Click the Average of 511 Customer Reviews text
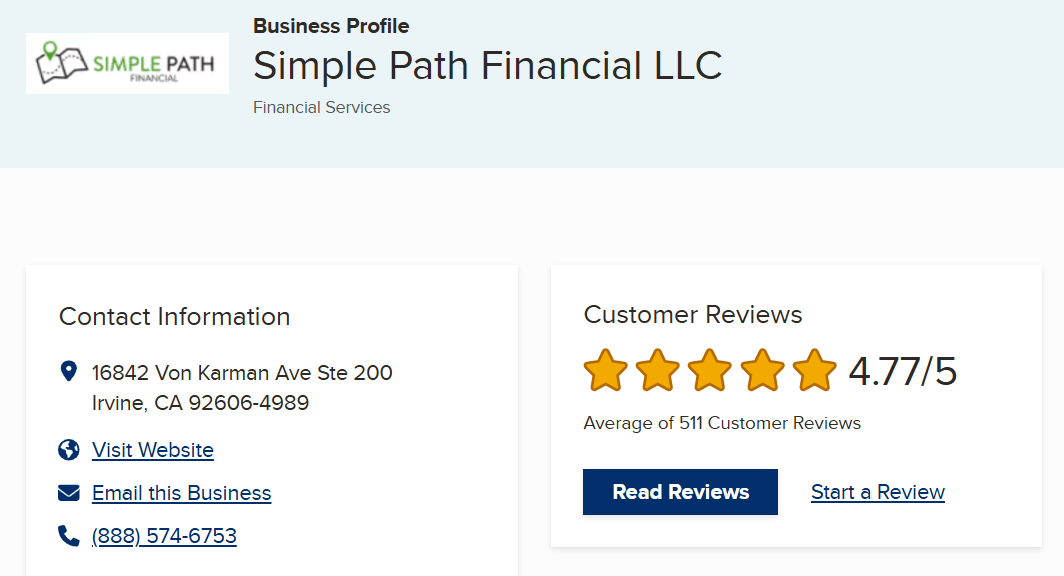 [x=721, y=423]
